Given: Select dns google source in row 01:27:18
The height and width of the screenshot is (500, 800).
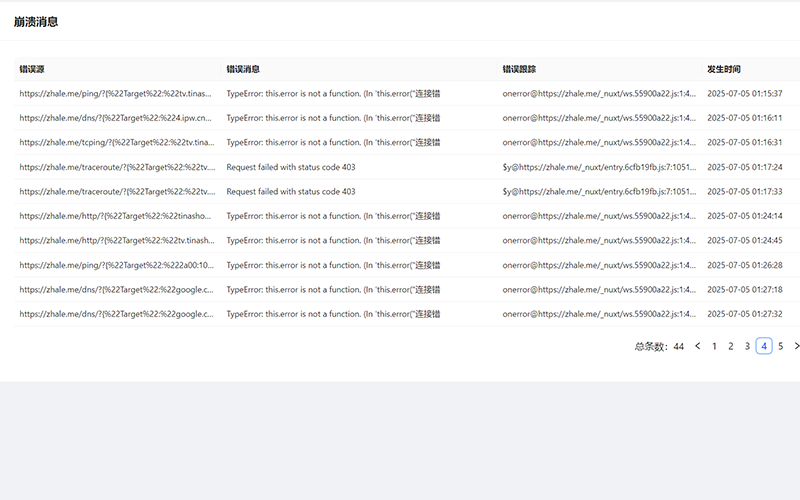Looking at the screenshot, I should pyautogui.click(x=116, y=289).
